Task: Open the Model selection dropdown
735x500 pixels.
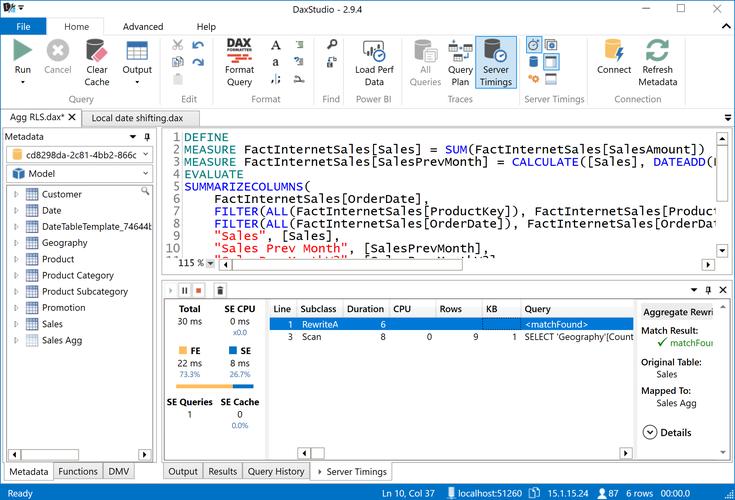Action: coord(147,173)
